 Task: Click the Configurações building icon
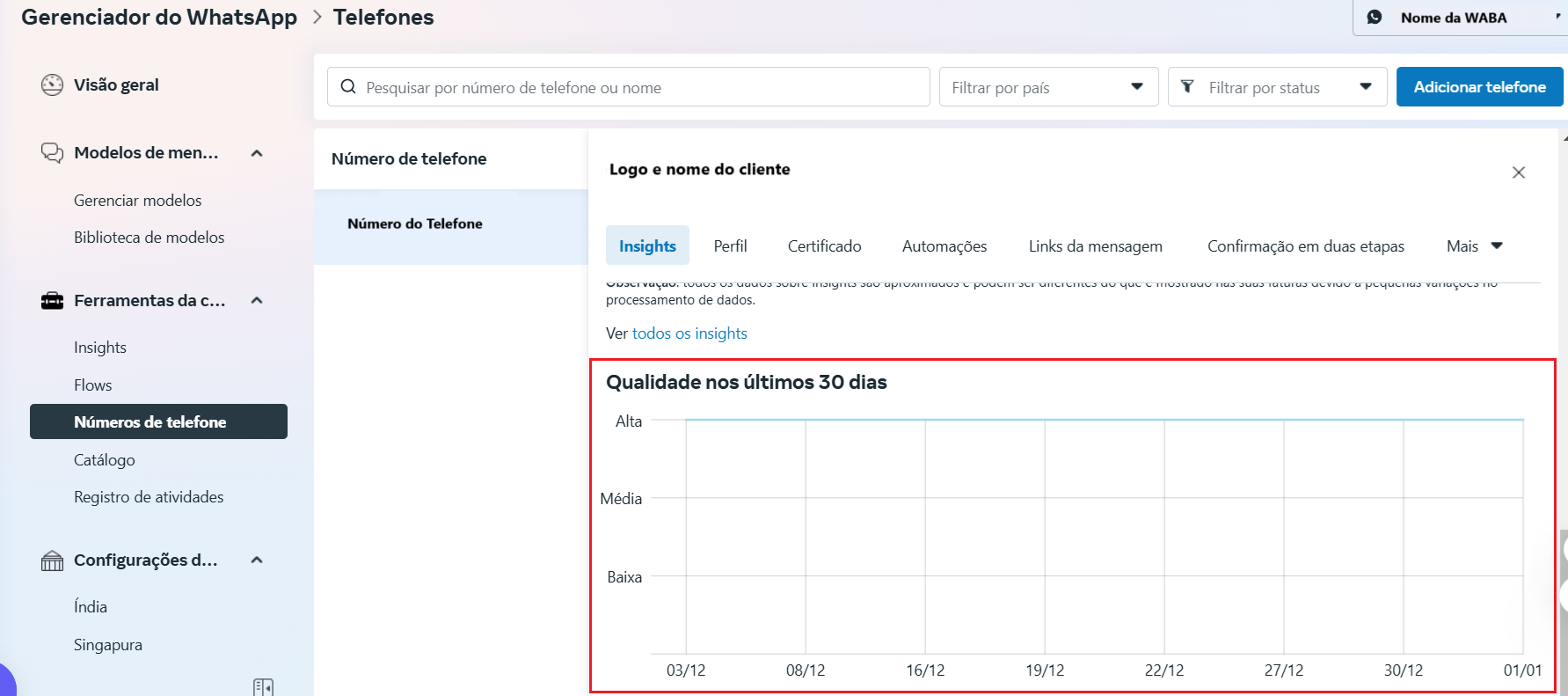pos(52,560)
